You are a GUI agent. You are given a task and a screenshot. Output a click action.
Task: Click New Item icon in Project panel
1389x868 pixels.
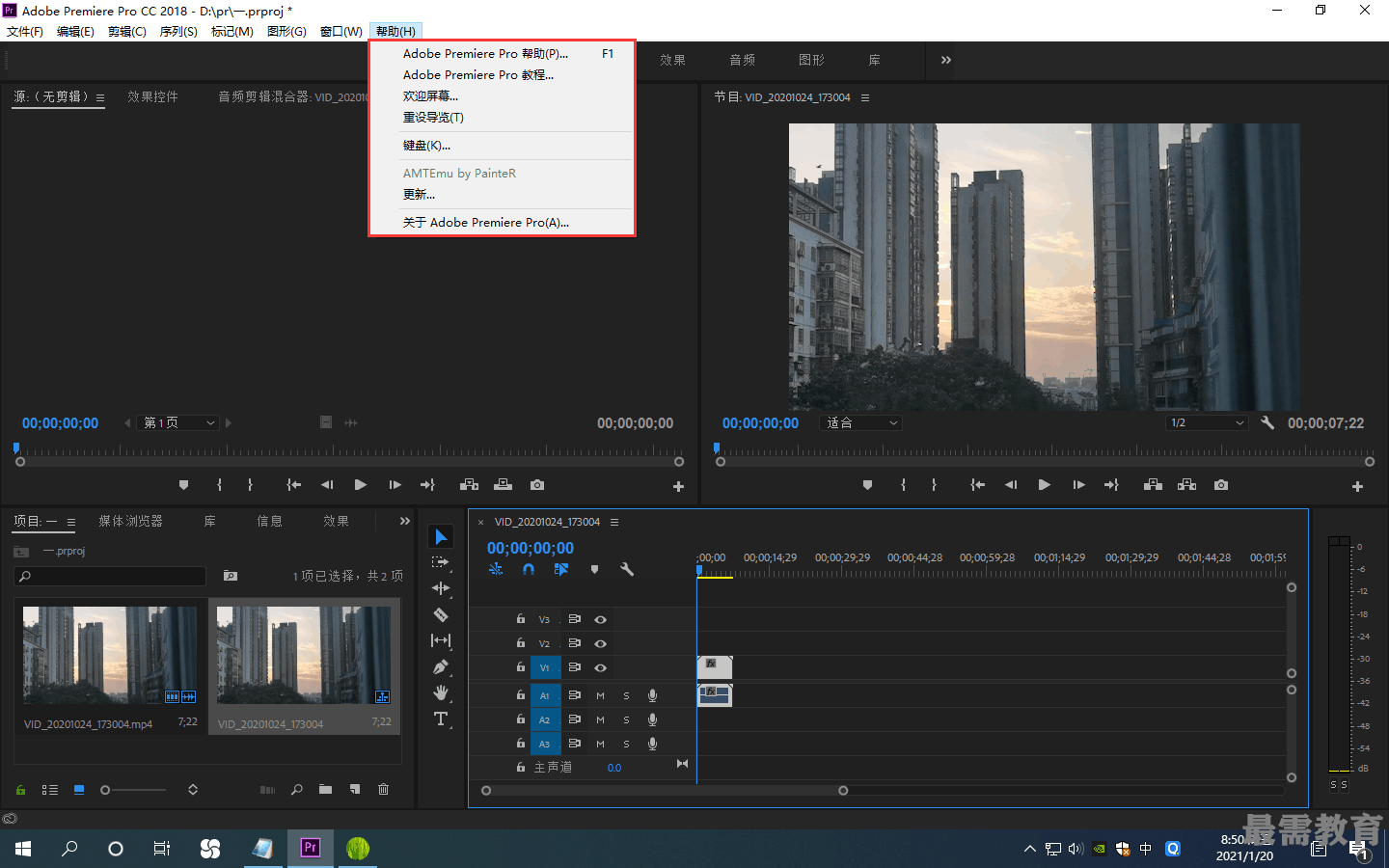pos(355,790)
